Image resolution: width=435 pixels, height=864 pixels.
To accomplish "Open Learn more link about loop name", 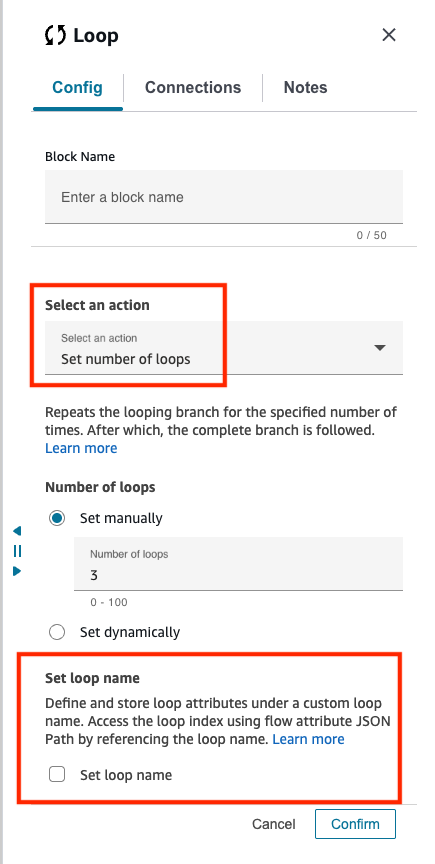I will [x=309, y=739].
